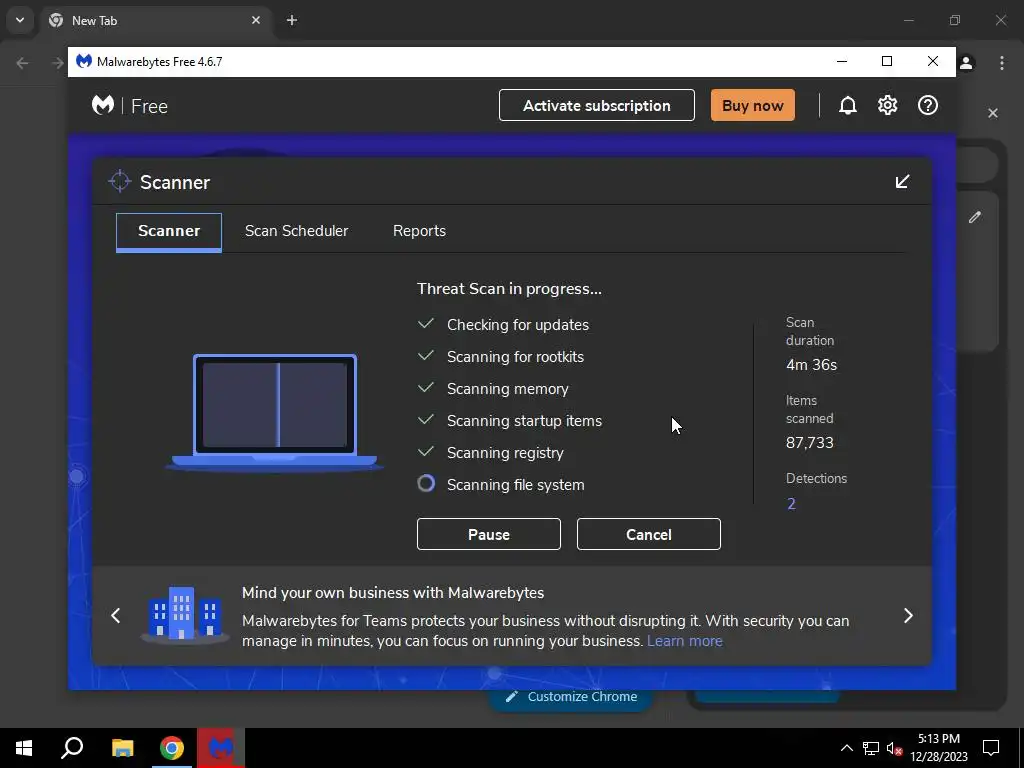
Task: Click the laptop scan animation
Action: point(274,413)
